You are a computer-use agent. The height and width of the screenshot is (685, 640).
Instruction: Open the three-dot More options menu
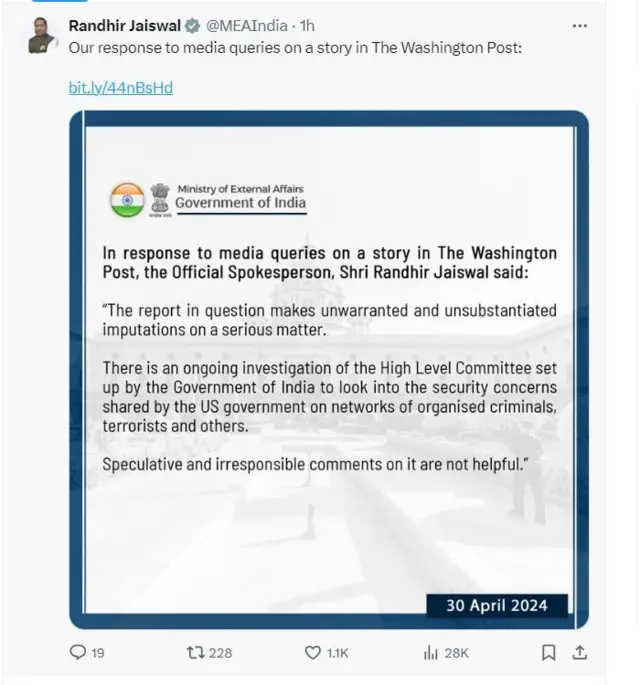click(x=579, y=26)
